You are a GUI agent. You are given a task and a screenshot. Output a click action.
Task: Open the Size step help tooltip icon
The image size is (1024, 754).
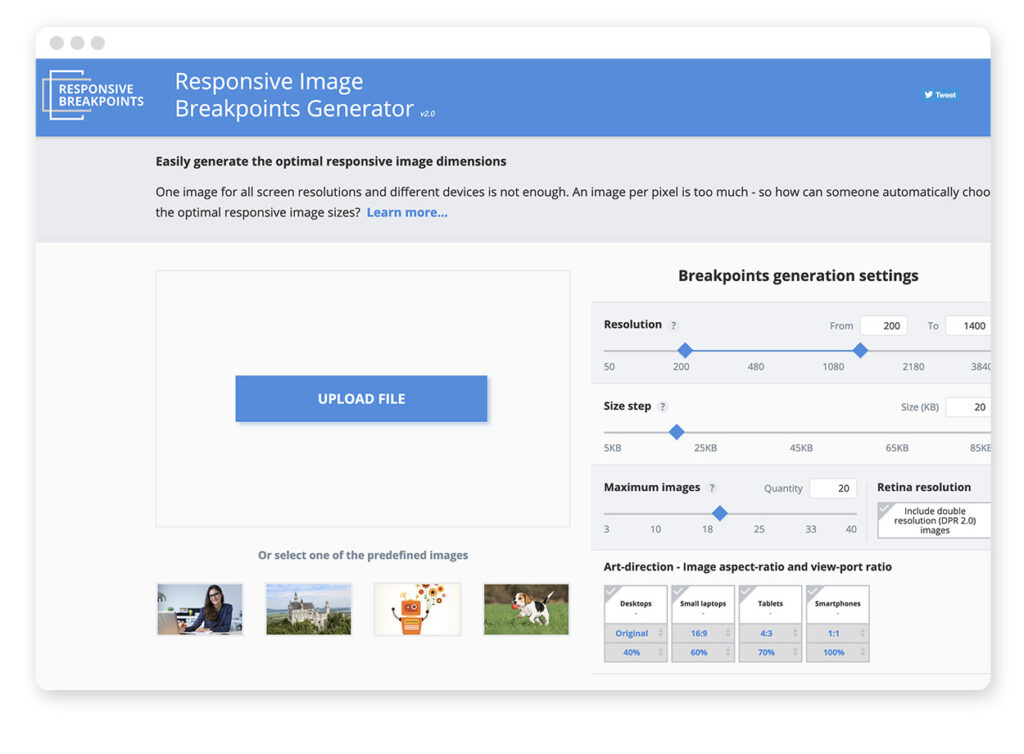tap(661, 406)
